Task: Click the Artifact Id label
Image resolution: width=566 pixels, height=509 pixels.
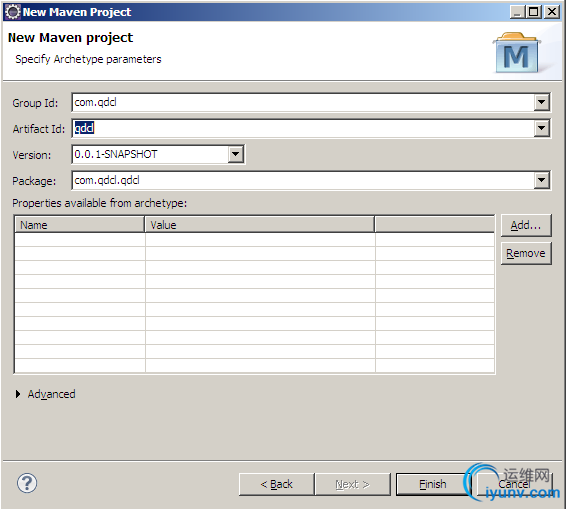Action: click(39, 129)
